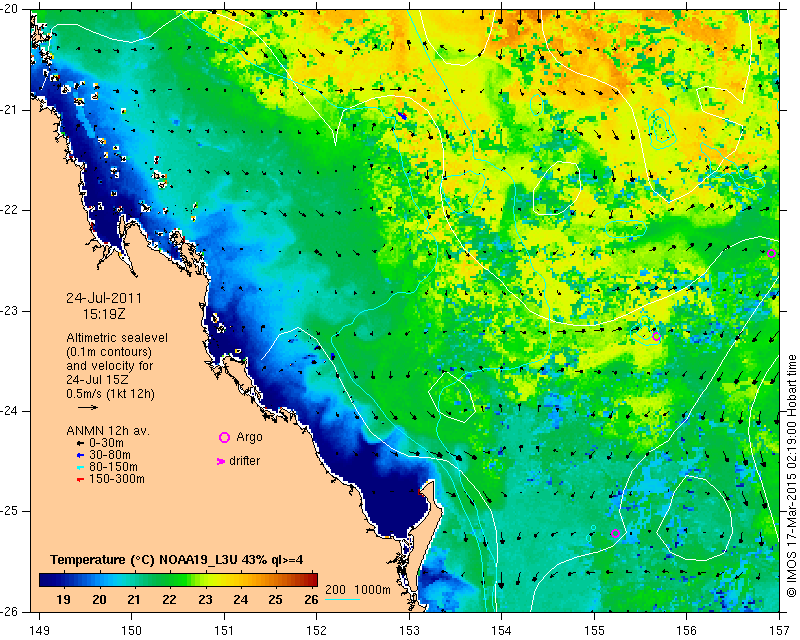Click the cyan 80-150m legend arrow

pyautogui.click(x=80, y=467)
